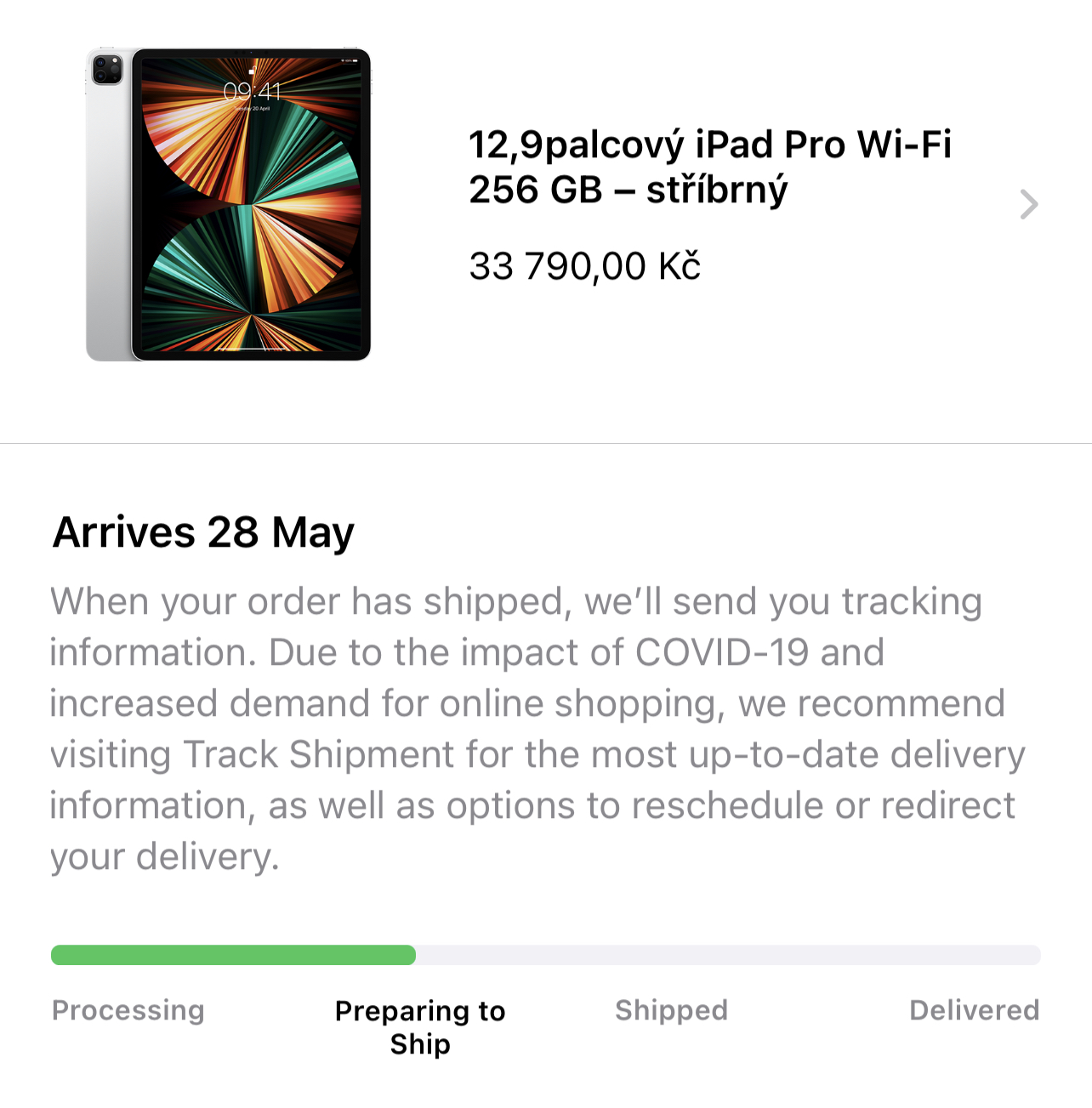The height and width of the screenshot is (1108, 1092).
Task: Tap the price 33 790,00 Kč
Action: pos(585,266)
